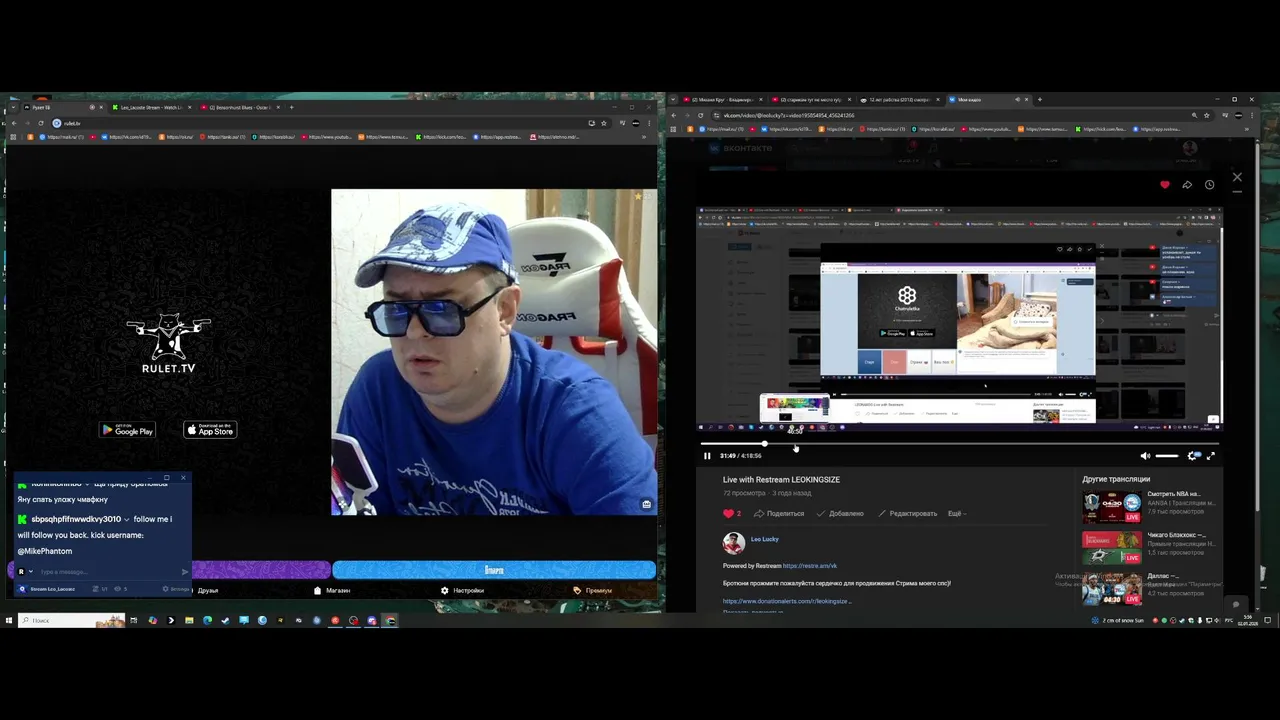
Task: Mute the VK video volume icon
Action: click(1145, 456)
